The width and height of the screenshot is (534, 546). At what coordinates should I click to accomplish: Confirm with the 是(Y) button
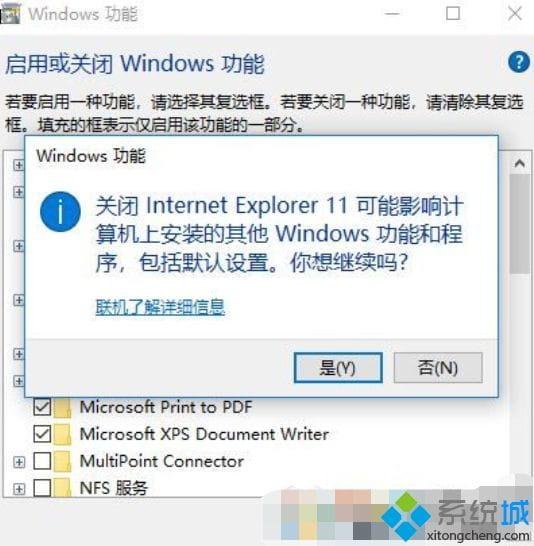coord(338,368)
